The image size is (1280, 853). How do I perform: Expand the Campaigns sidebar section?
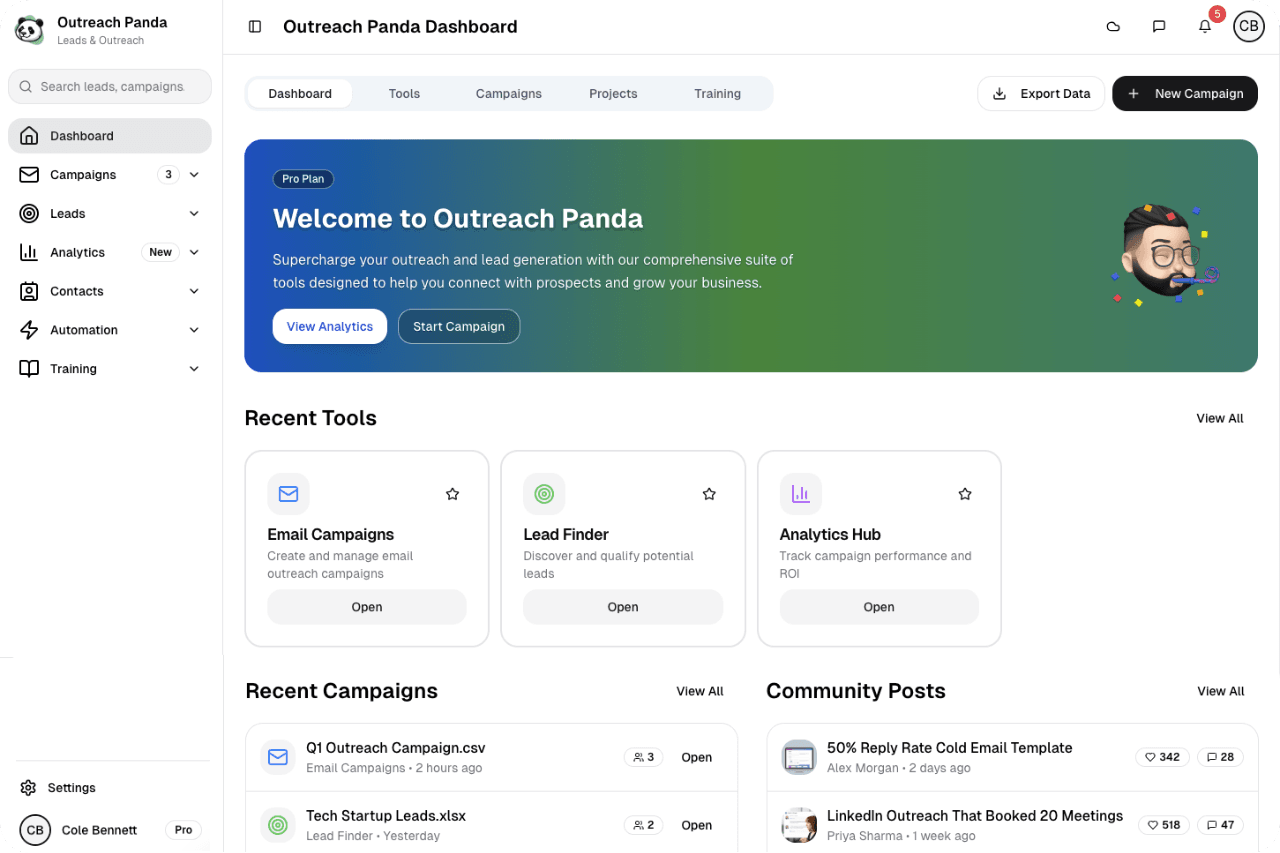(x=194, y=174)
